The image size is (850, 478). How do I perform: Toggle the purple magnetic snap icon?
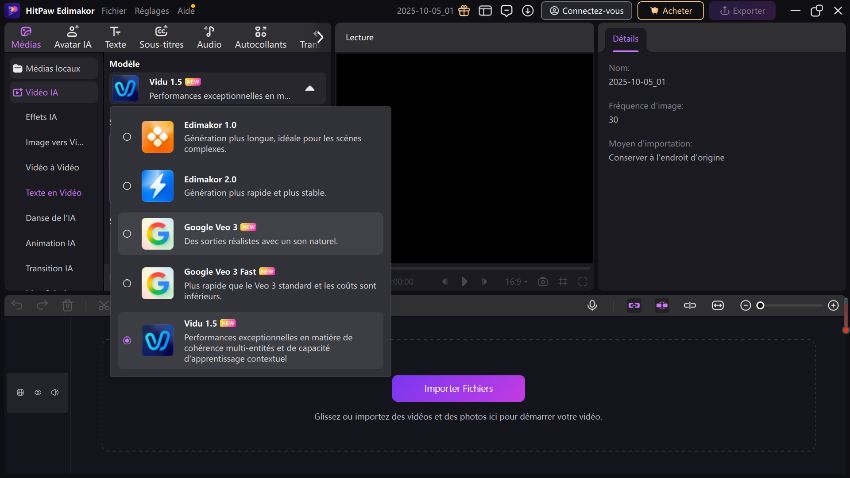tap(662, 306)
